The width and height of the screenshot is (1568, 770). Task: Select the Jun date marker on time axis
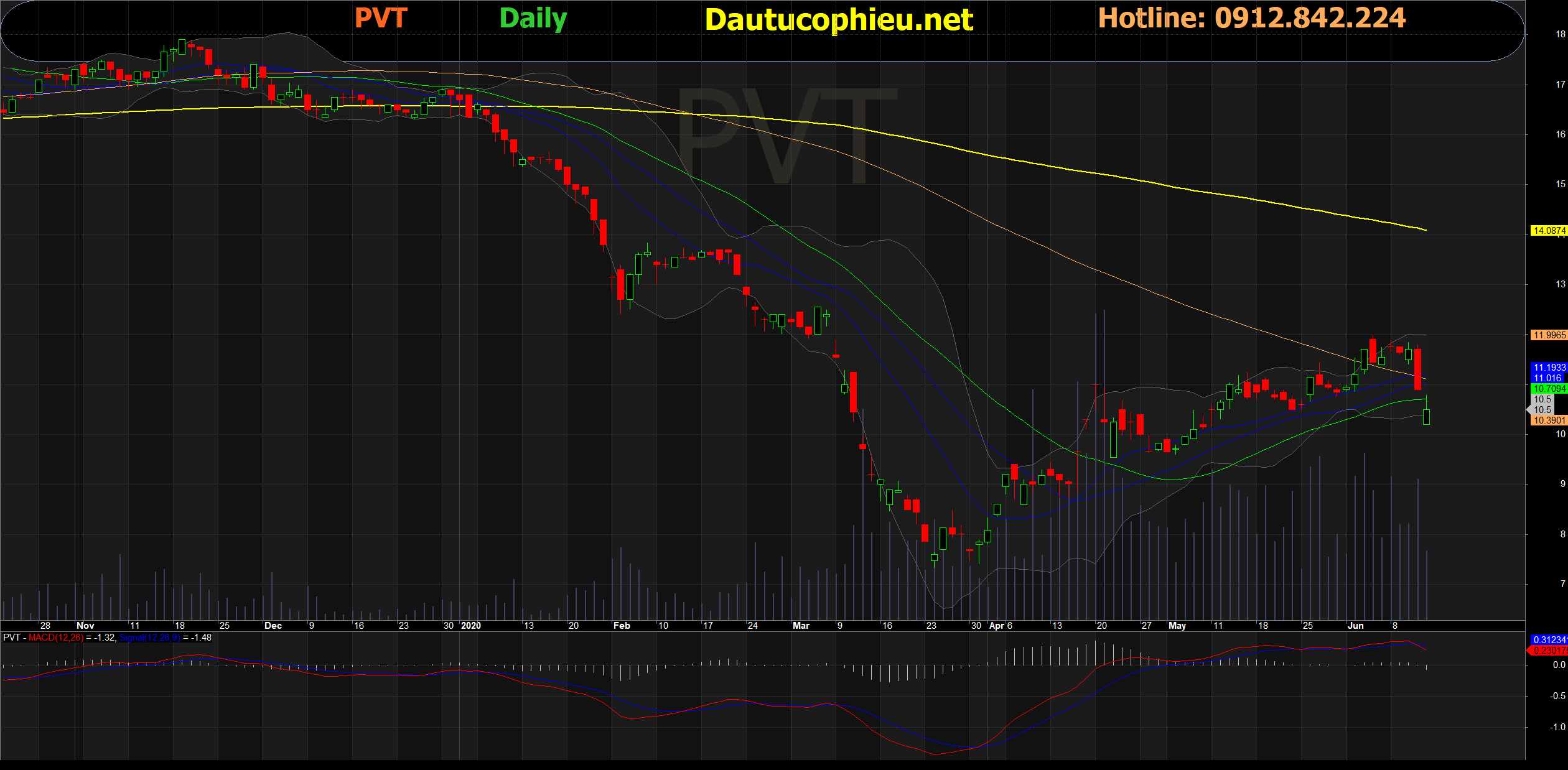coord(1355,626)
